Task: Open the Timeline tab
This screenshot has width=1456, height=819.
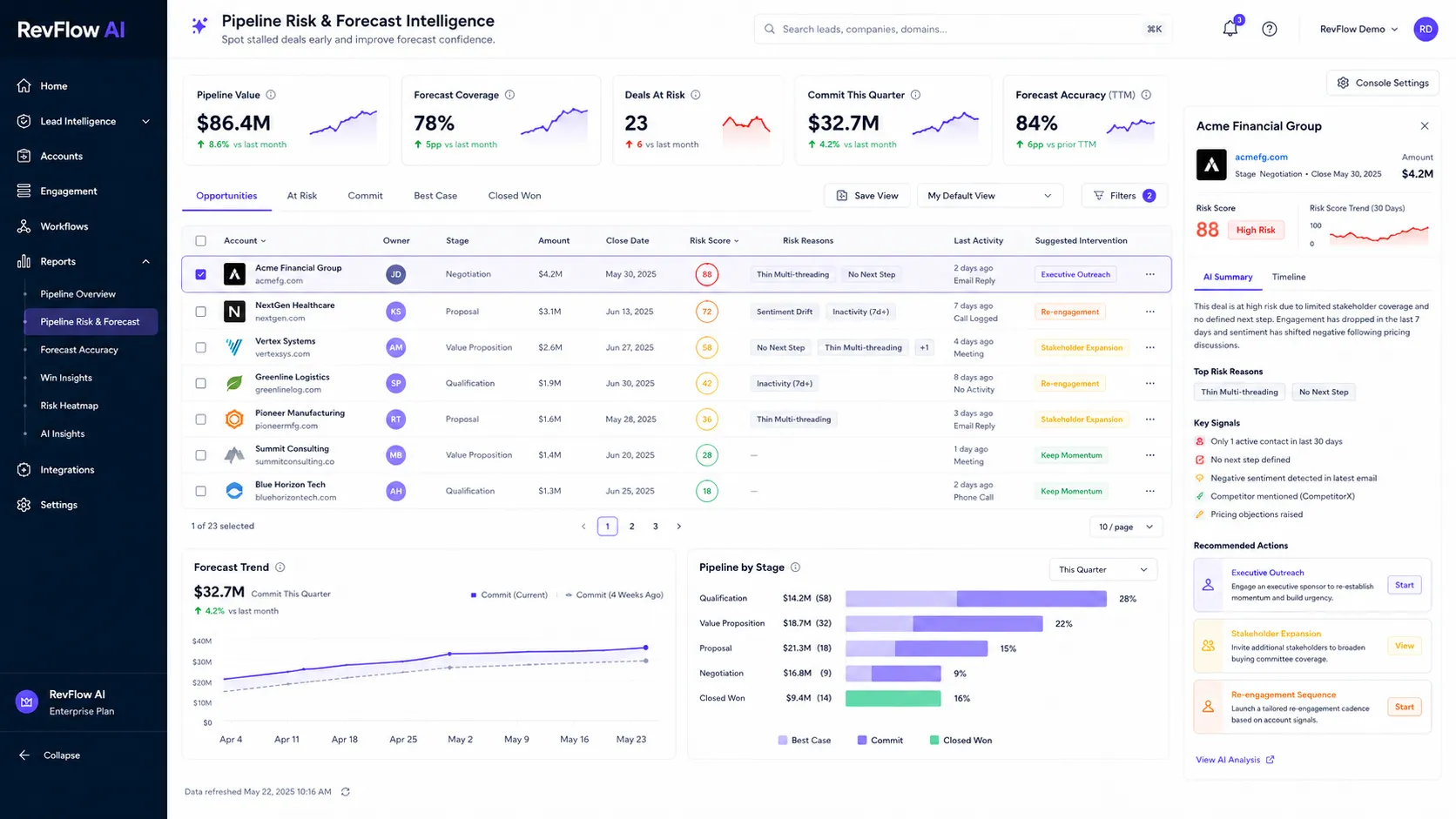Action: [x=1289, y=277]
